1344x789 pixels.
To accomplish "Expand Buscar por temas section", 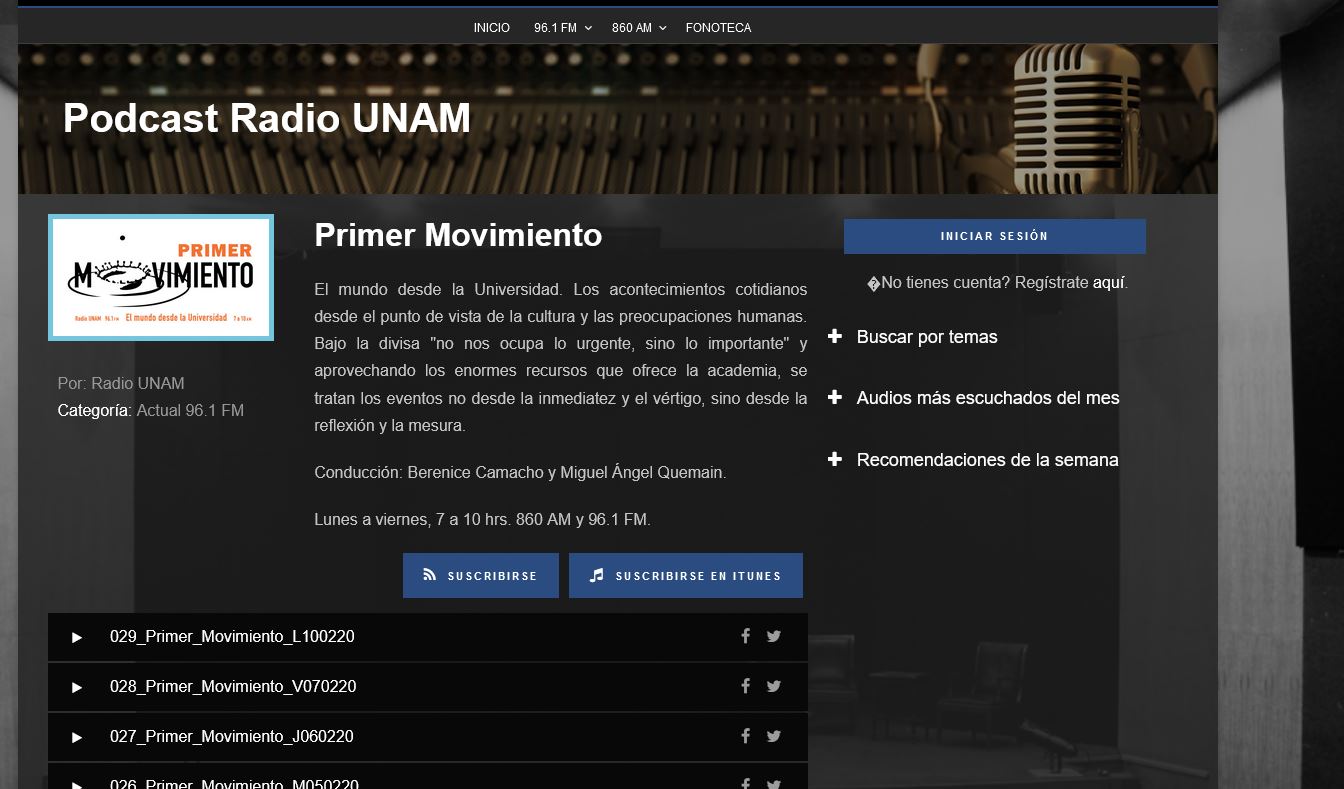I will [x=913, y=337].
